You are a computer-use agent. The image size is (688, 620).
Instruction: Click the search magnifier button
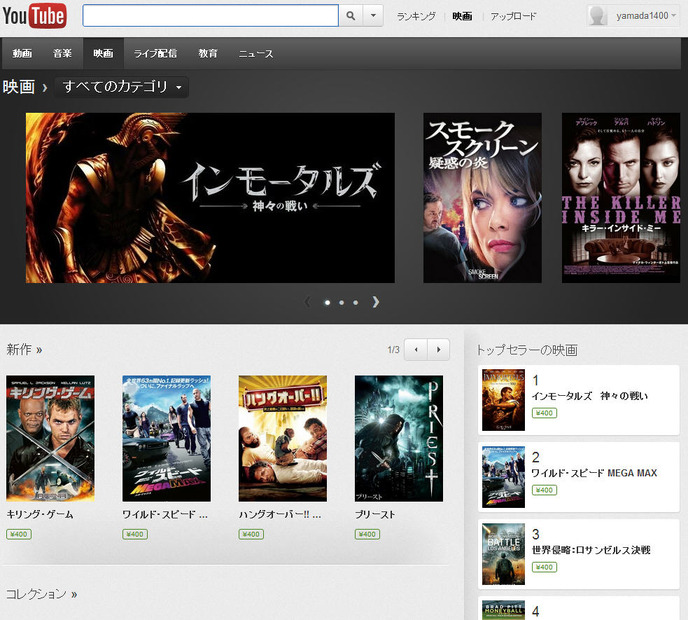pos(351,16)
